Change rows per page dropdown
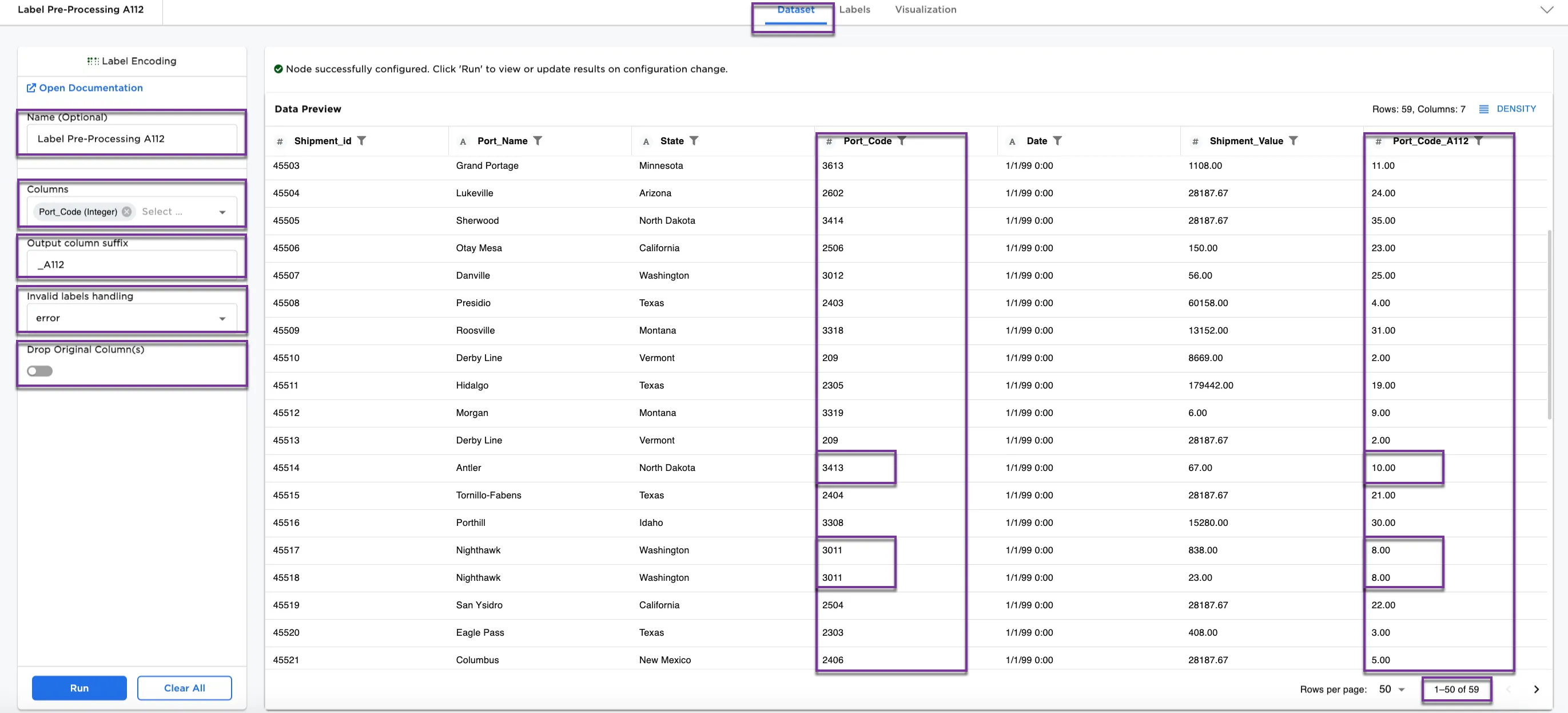This screenshot has width=1568, height=713. pos(1391,690)
